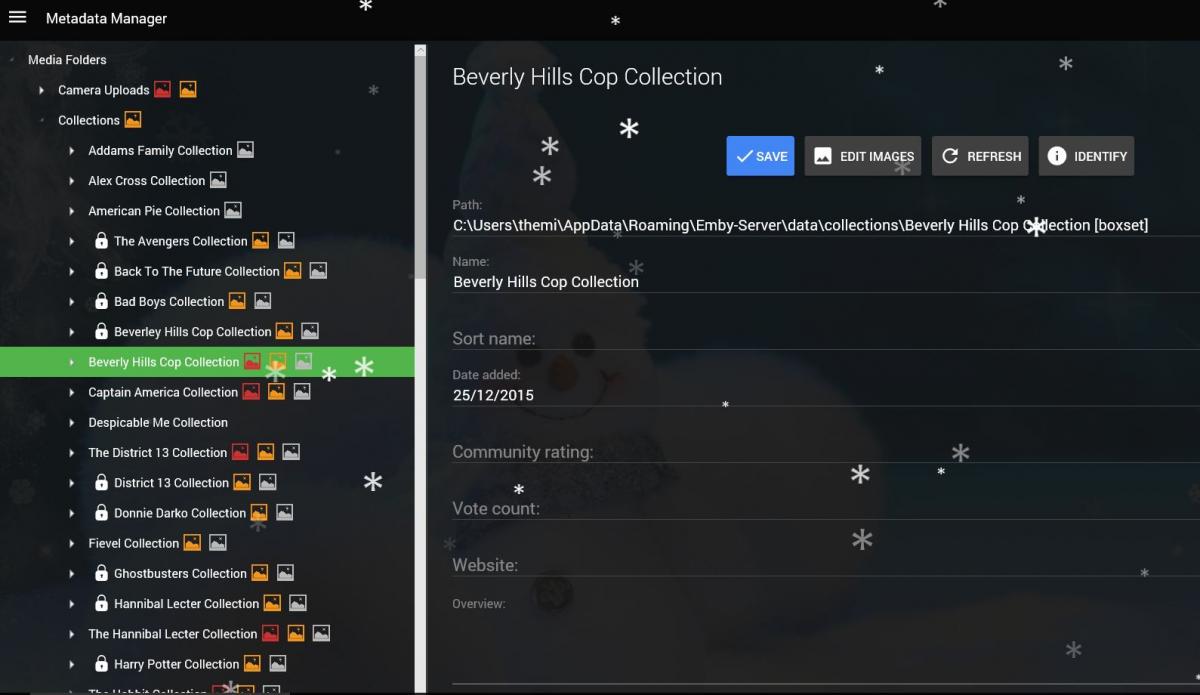Screen dimensions: 1200x695
Task: Click orange image icon beside The Avengers Collection
Action: click(x=260, y=241)
